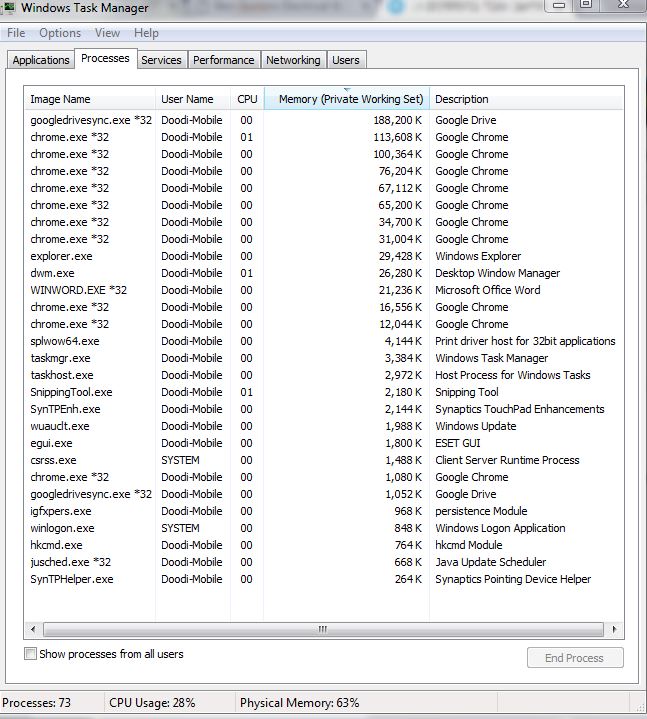647x719 pixels.
Task: Open the Help menu
Action: pyautogui.click(x=146, y=33)
